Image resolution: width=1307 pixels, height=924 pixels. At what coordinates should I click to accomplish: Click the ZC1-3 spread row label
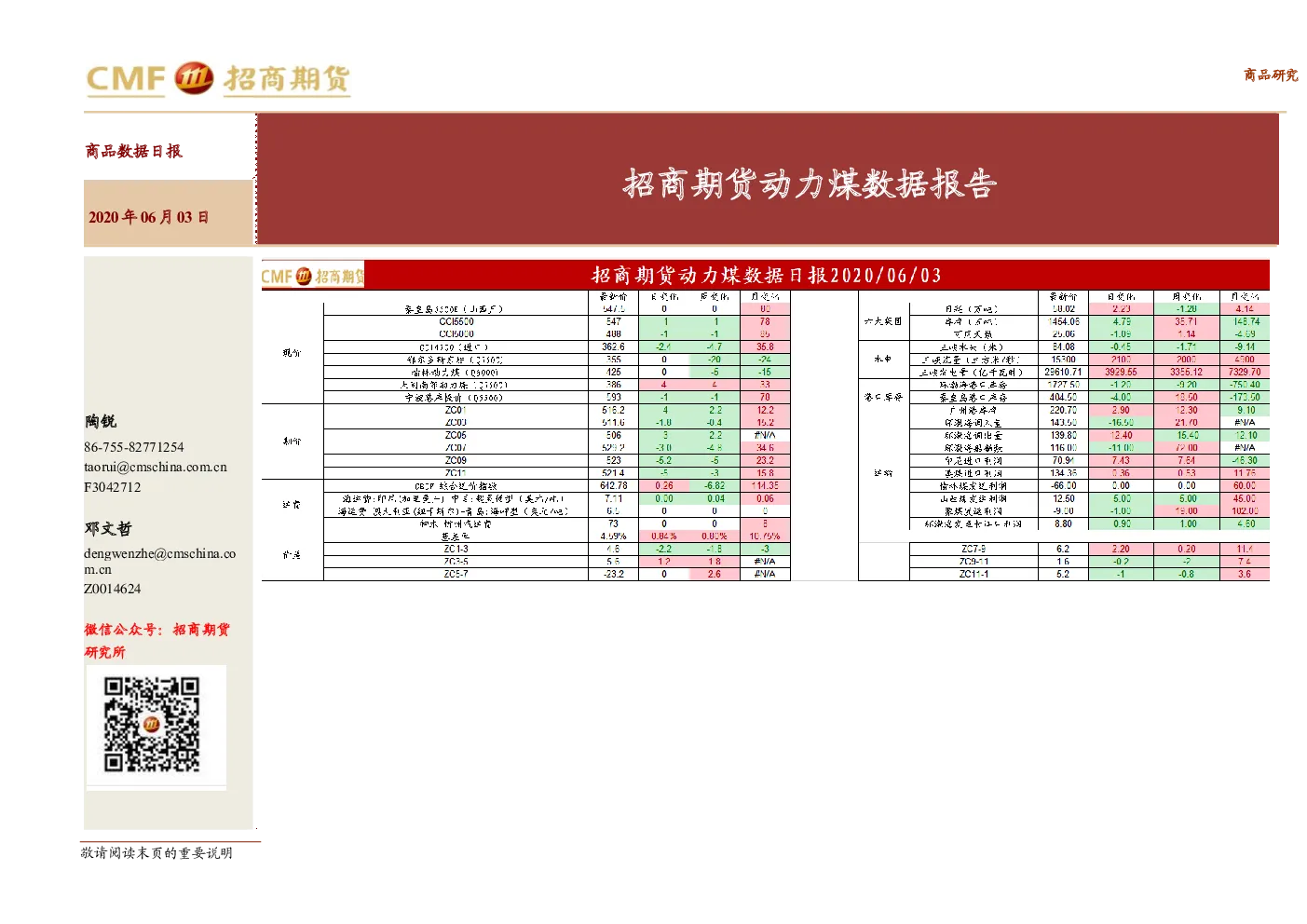[456, 549]
